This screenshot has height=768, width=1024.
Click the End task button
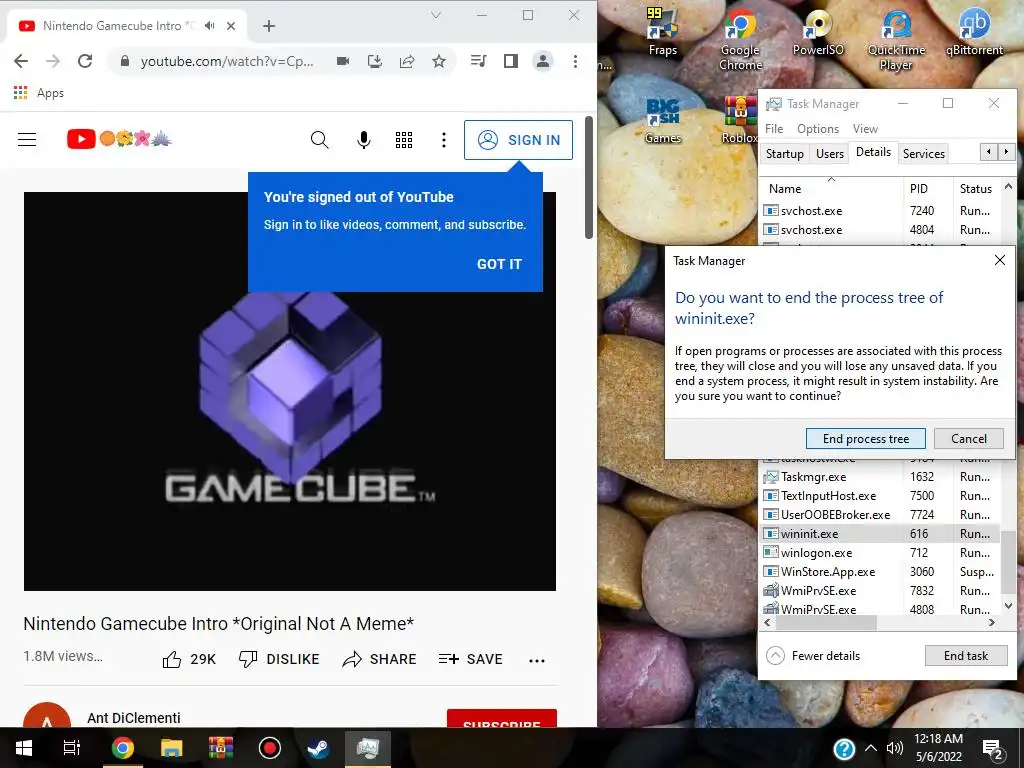pos(966,656)
